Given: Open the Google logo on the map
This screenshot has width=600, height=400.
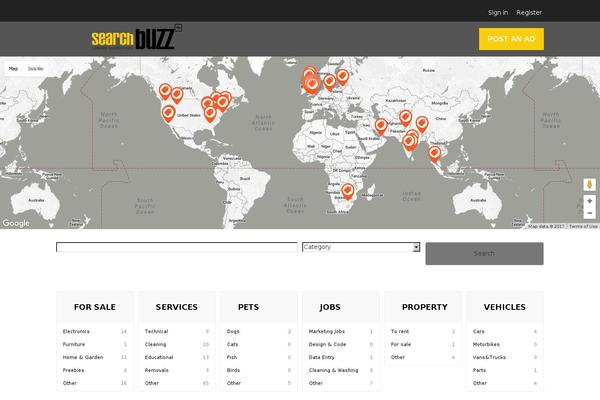Looking at the screenshot, I should (16, 223).
